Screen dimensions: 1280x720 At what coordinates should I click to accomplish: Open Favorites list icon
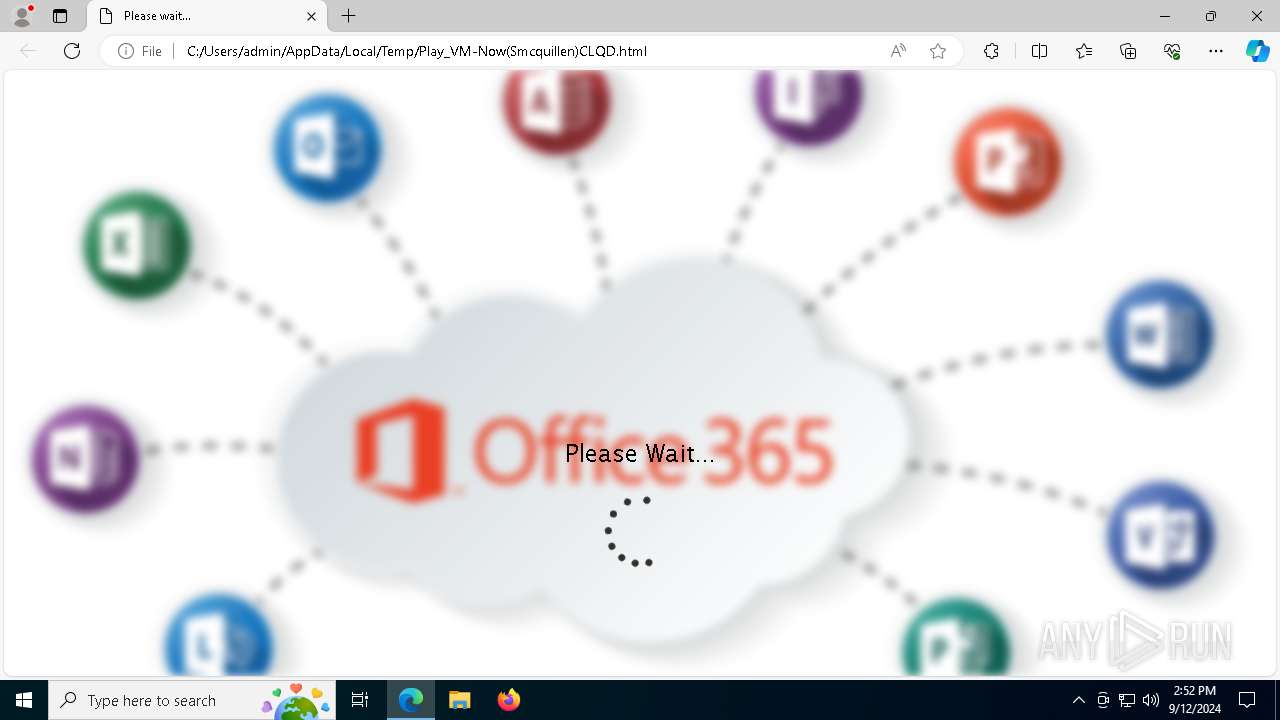tap(1084, 51)
